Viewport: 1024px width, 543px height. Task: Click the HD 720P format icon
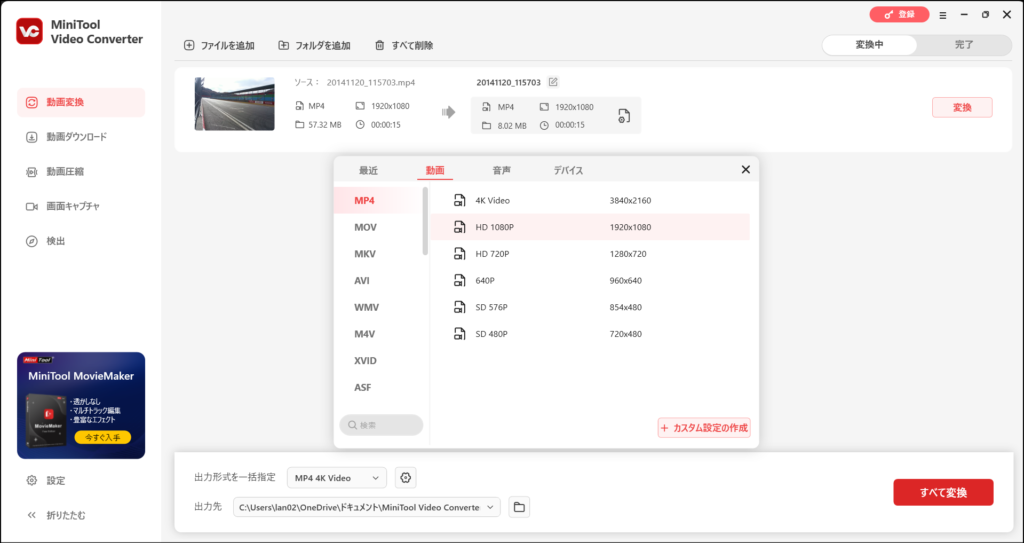click(x=460, y=254)
